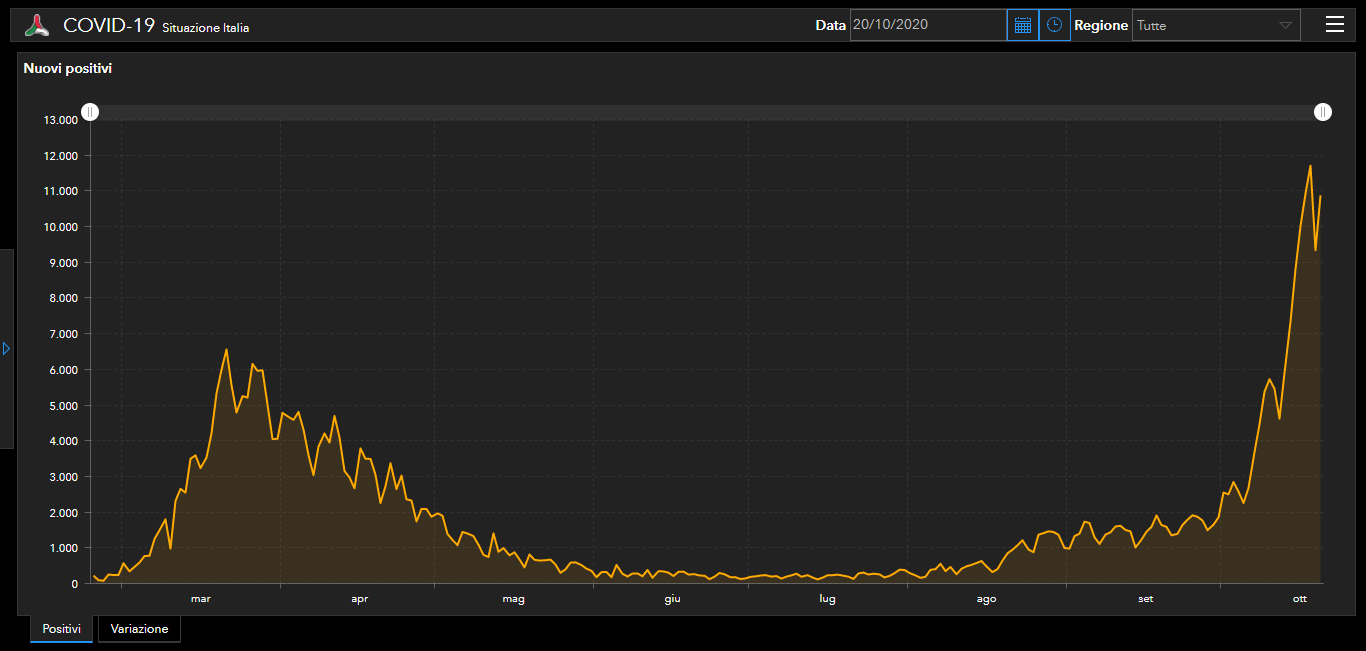
Task: Click the 'mar' label on the x-axis
Action: tap(201, 599)
